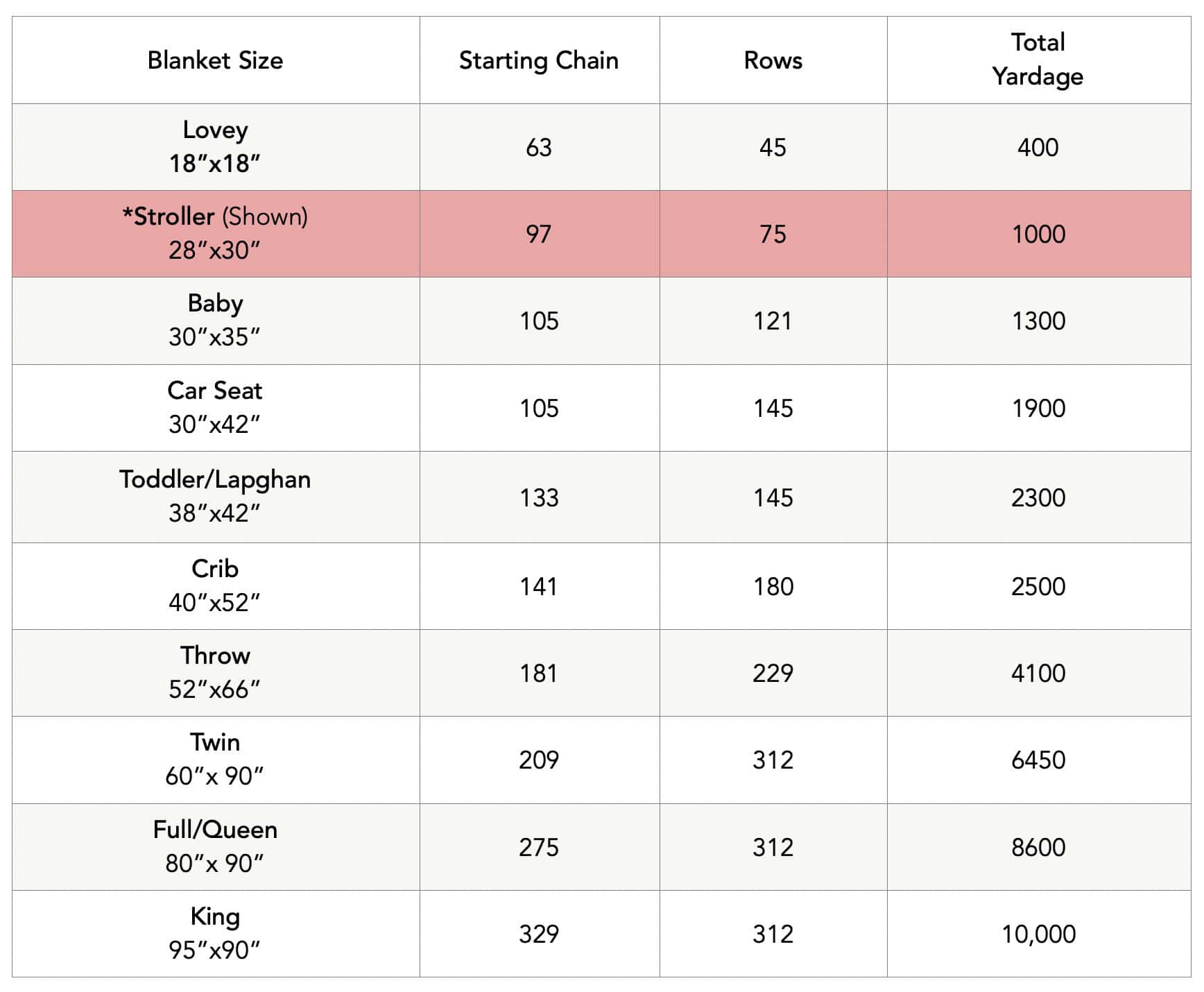Select the Twin 60"x90" cell
Viewport: 1204px width, 992px height.
216,760
